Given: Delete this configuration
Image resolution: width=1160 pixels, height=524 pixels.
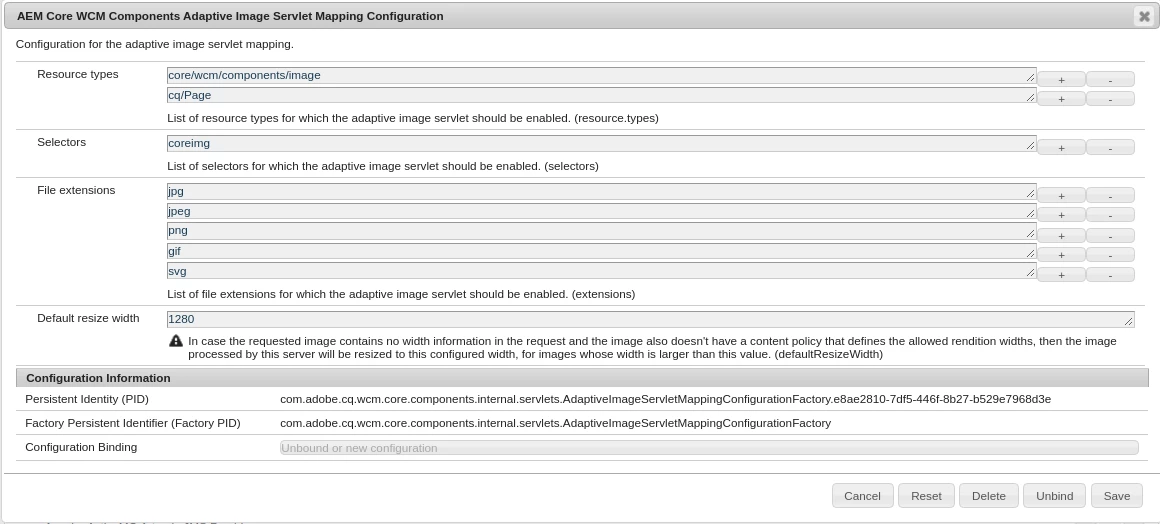Looking at the screenshot, I should (x=988, y=496).
